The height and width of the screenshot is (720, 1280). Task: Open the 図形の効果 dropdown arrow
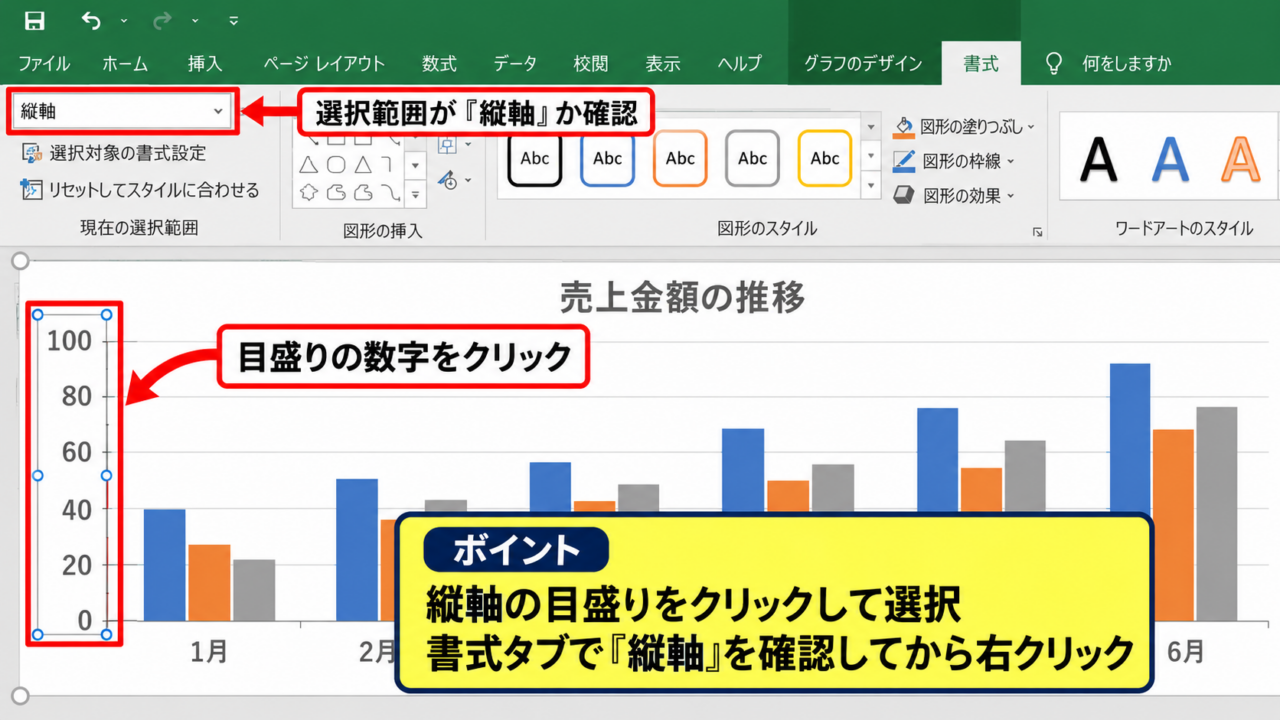(x=1011, y=195)
